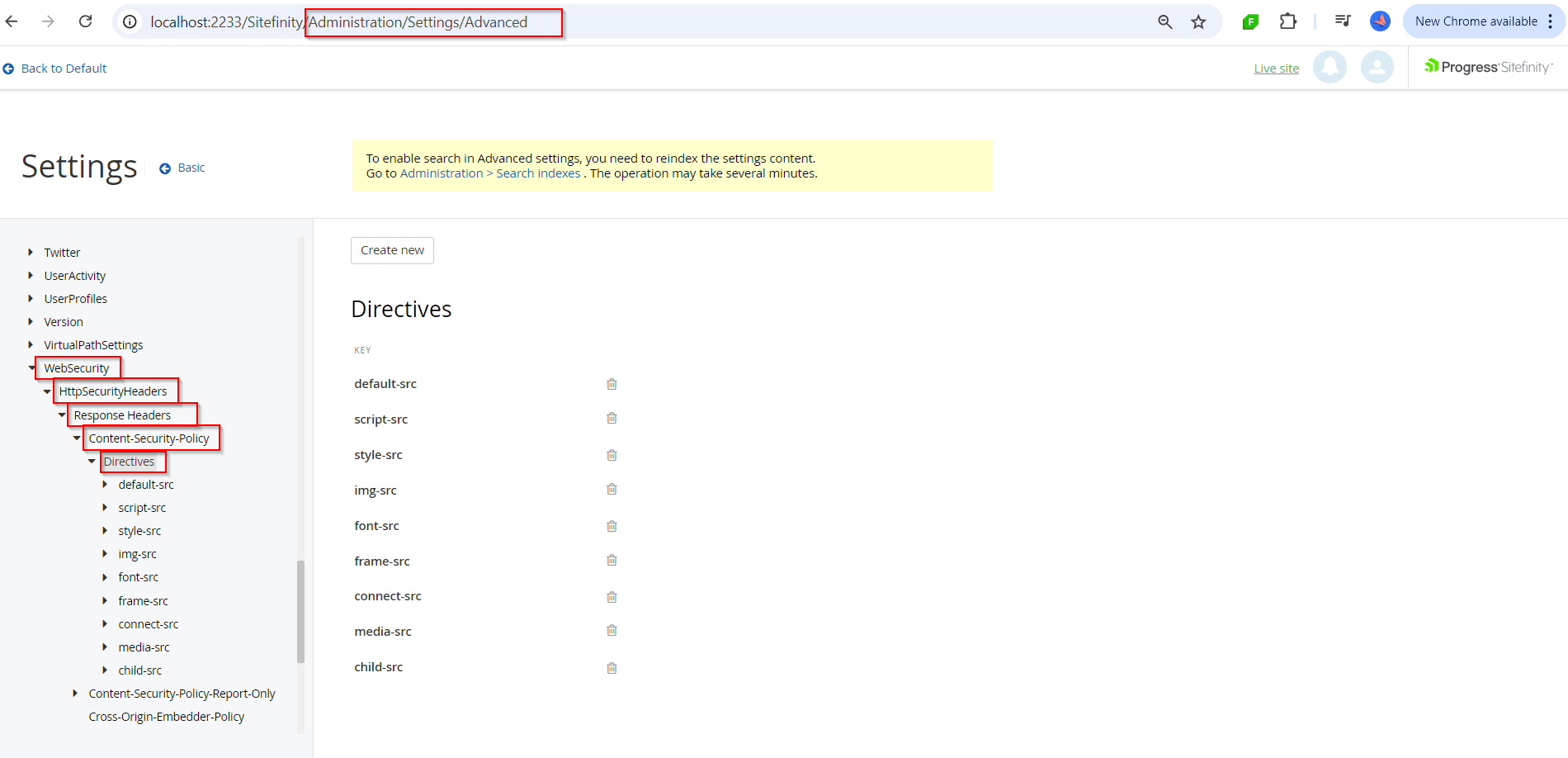Image resolution: width=1568 pixels, height=758 pixels.
Task: Click trash icon next to style-src
Action: [x=612, y=455]
